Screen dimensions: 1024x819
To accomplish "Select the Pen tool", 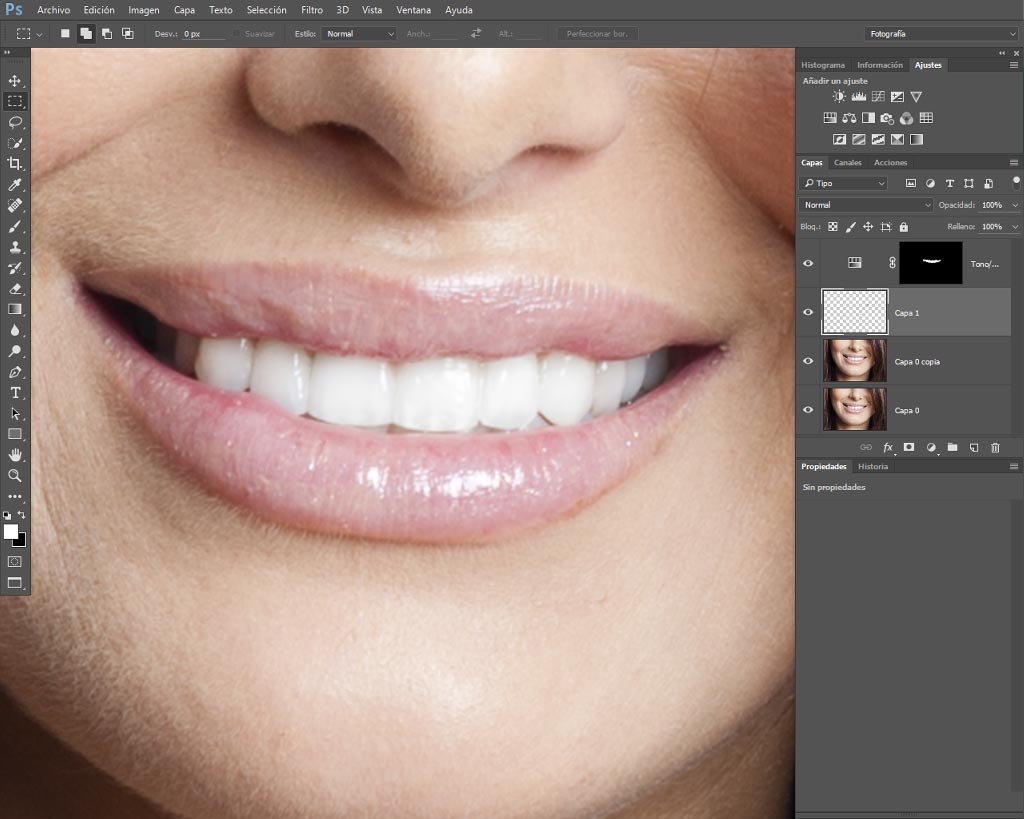I will coord(14,372).
